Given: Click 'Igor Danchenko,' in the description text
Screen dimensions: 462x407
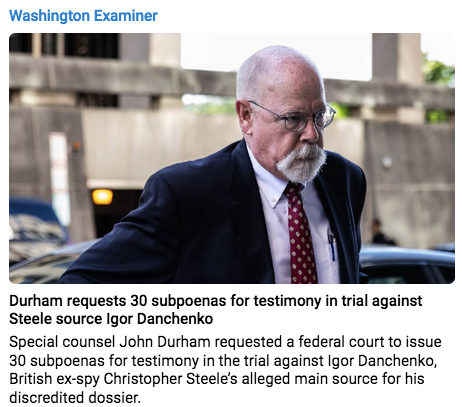Looking at the screenshot, I should point(383,361).
